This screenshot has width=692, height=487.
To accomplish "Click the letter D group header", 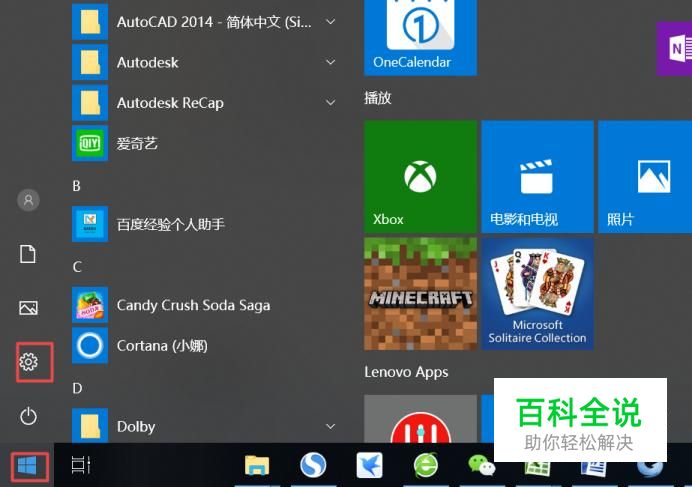I will [x=77, y=388].
